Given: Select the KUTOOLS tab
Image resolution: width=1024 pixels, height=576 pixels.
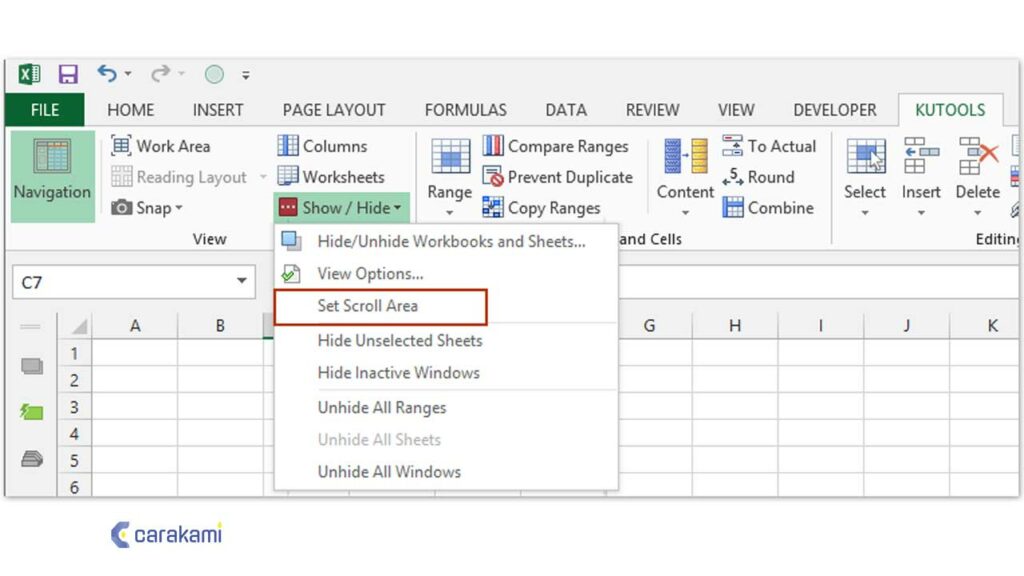Looking at the screenshot, I should pos(950,110).
